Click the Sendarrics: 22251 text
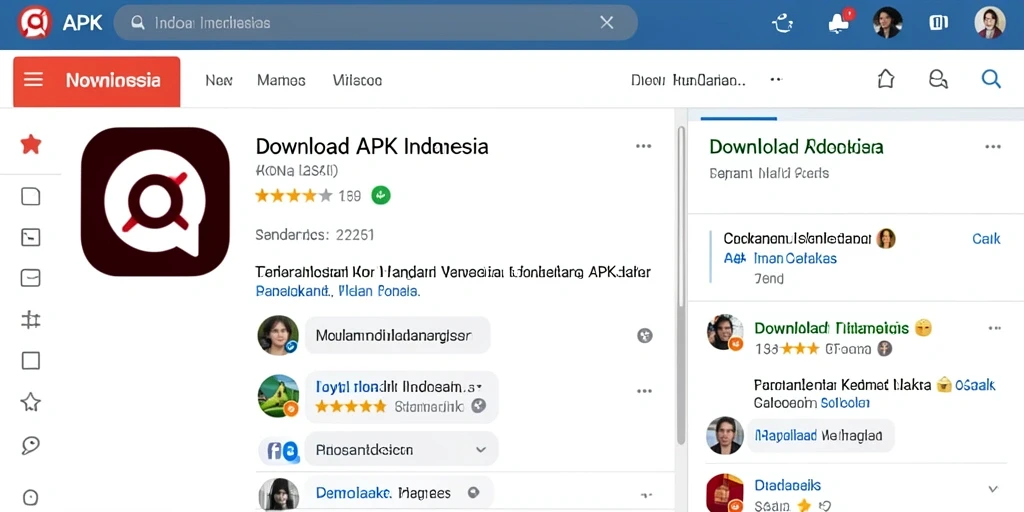The image size is (1024, 512). pos(315,234)
